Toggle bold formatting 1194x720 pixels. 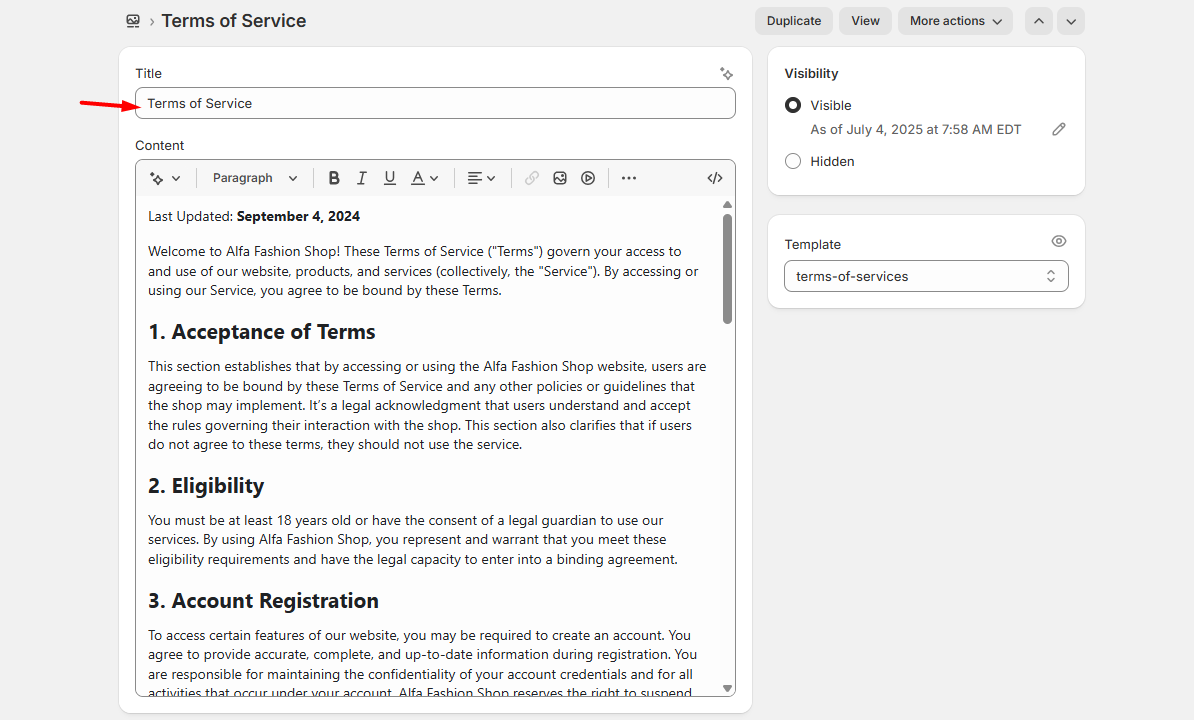(x=334, y=178)
